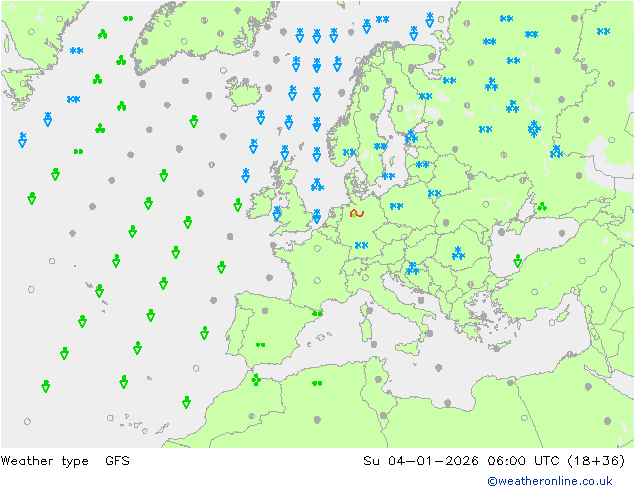This screenshot has width=634, height=490.
Task: Click the gray cloud dot over Tunisia
Action: pyautogui.click(x=378, y=379)
